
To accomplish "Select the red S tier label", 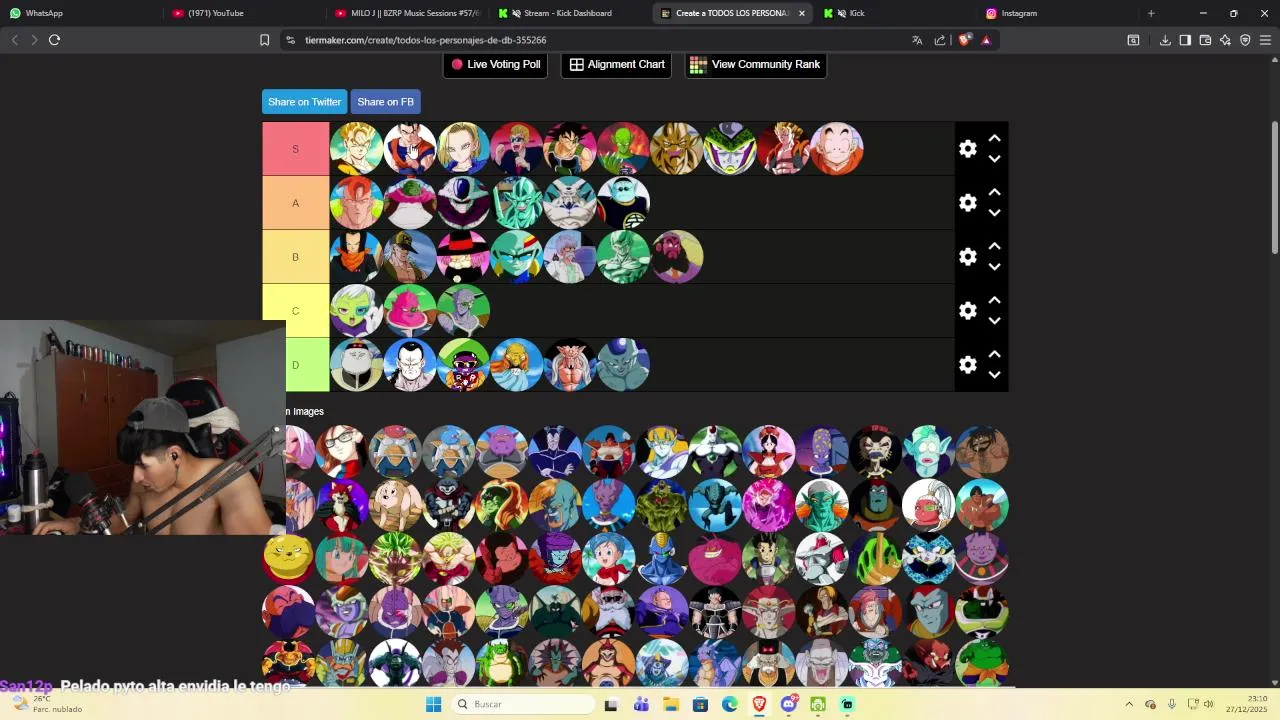I will coord(295,149).
